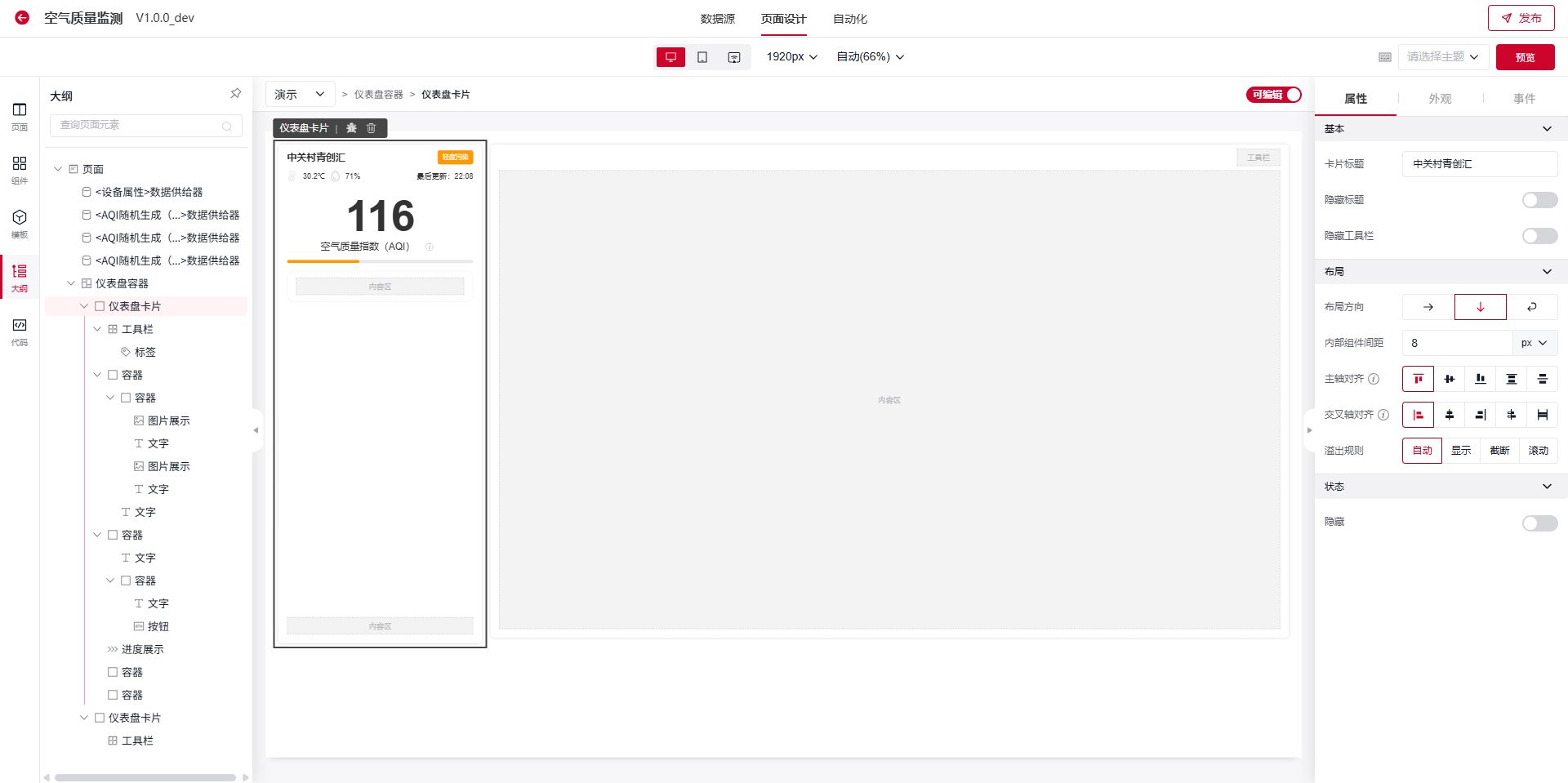The image size is (1568, 783).
Task: Turn off the 可编辑 toggle
Action: [1273, 95]
